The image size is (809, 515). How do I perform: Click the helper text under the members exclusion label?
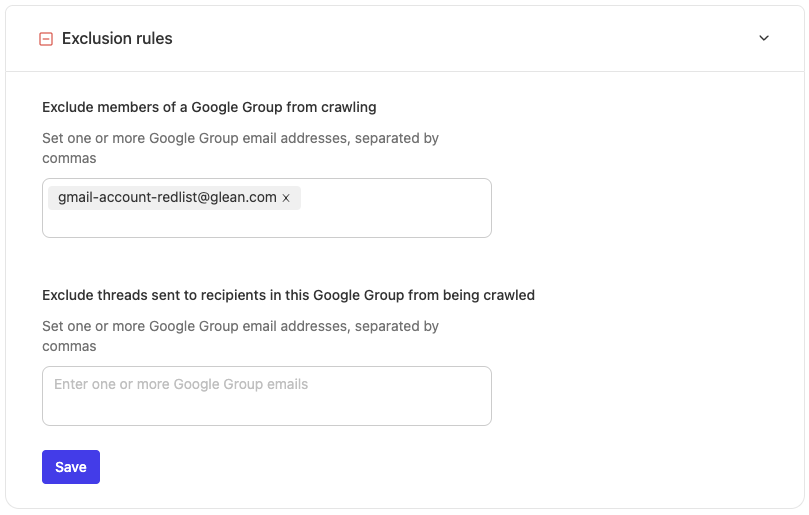[x=240, y=139]
